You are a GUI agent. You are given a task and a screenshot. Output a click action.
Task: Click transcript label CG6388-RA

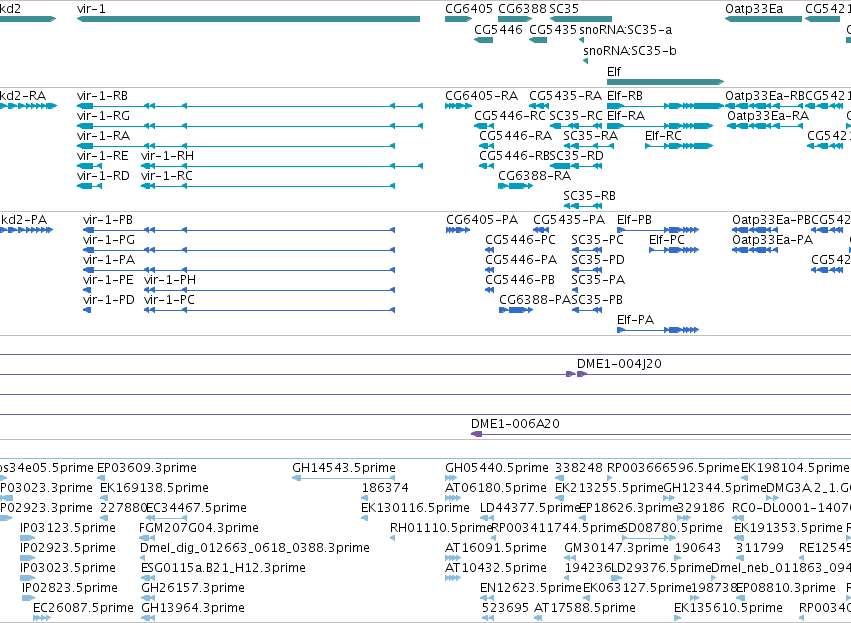click(535, 176)
